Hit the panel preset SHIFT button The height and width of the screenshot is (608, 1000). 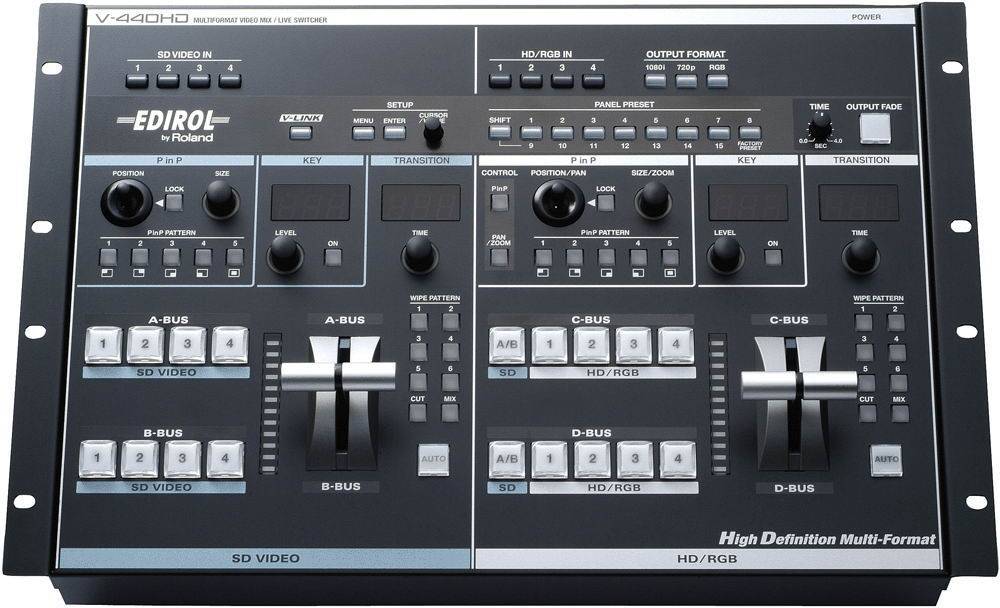click(x=499, y=132)
